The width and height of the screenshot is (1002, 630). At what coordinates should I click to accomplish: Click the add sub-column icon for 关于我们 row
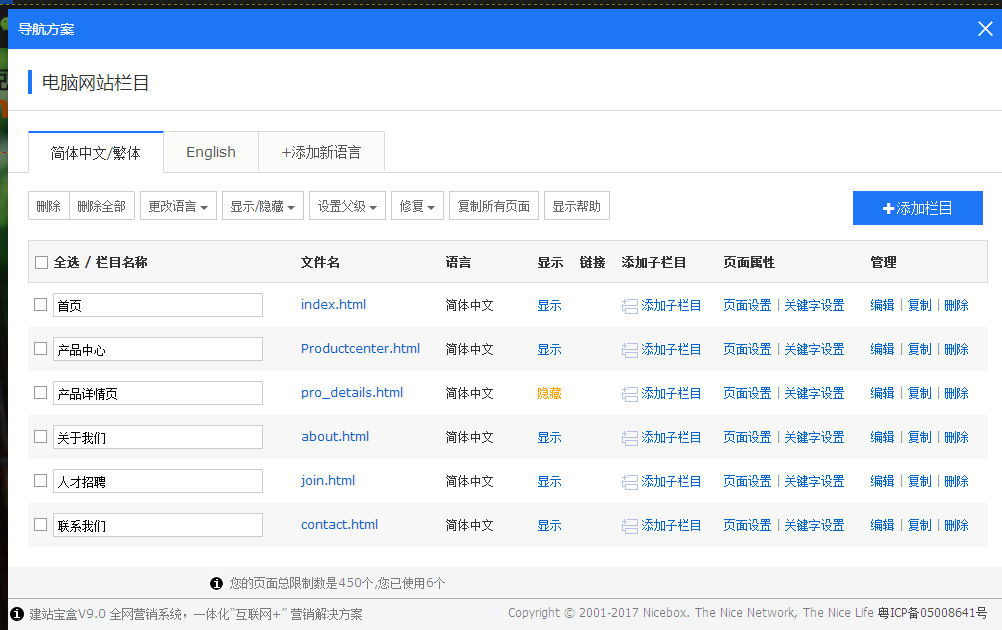tap(629, 438)
